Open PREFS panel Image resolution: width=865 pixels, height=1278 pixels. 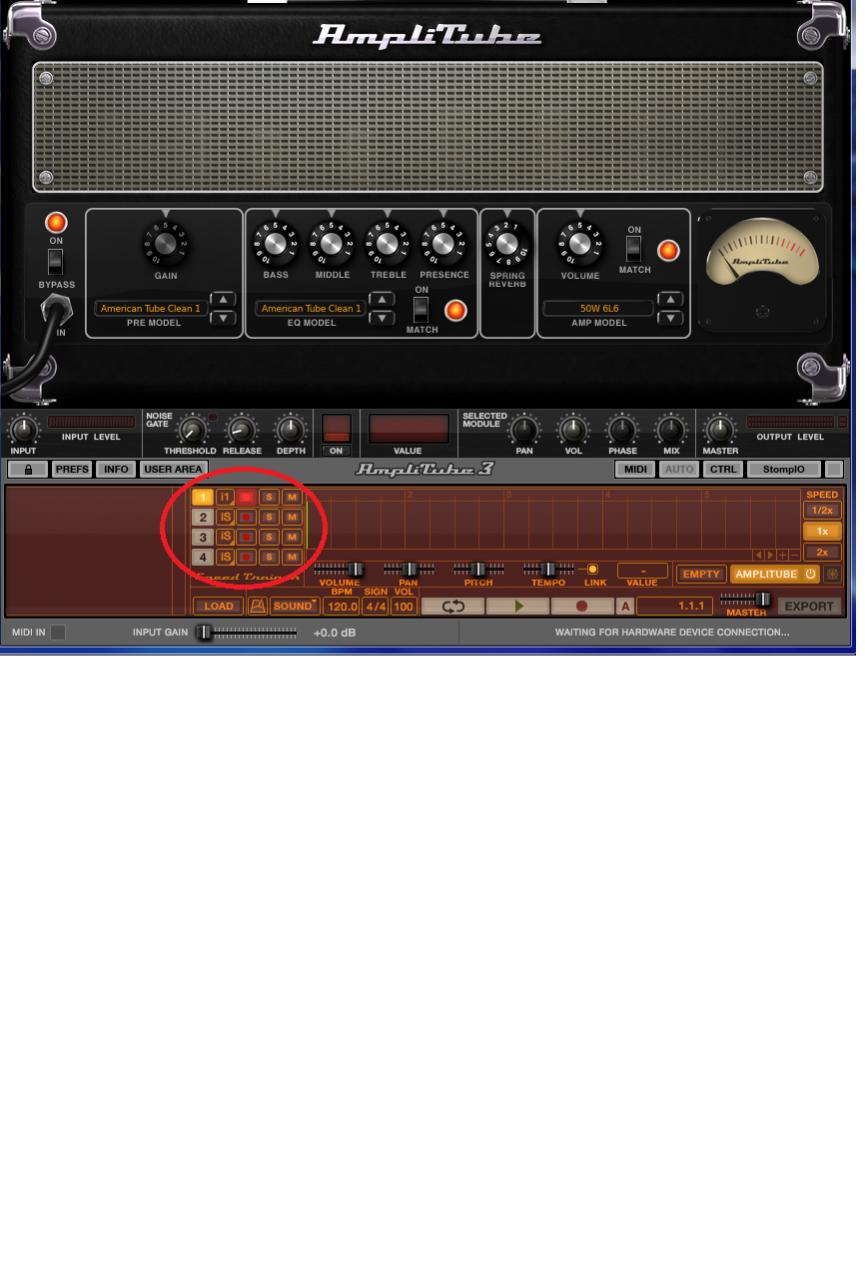click(72, 469)
